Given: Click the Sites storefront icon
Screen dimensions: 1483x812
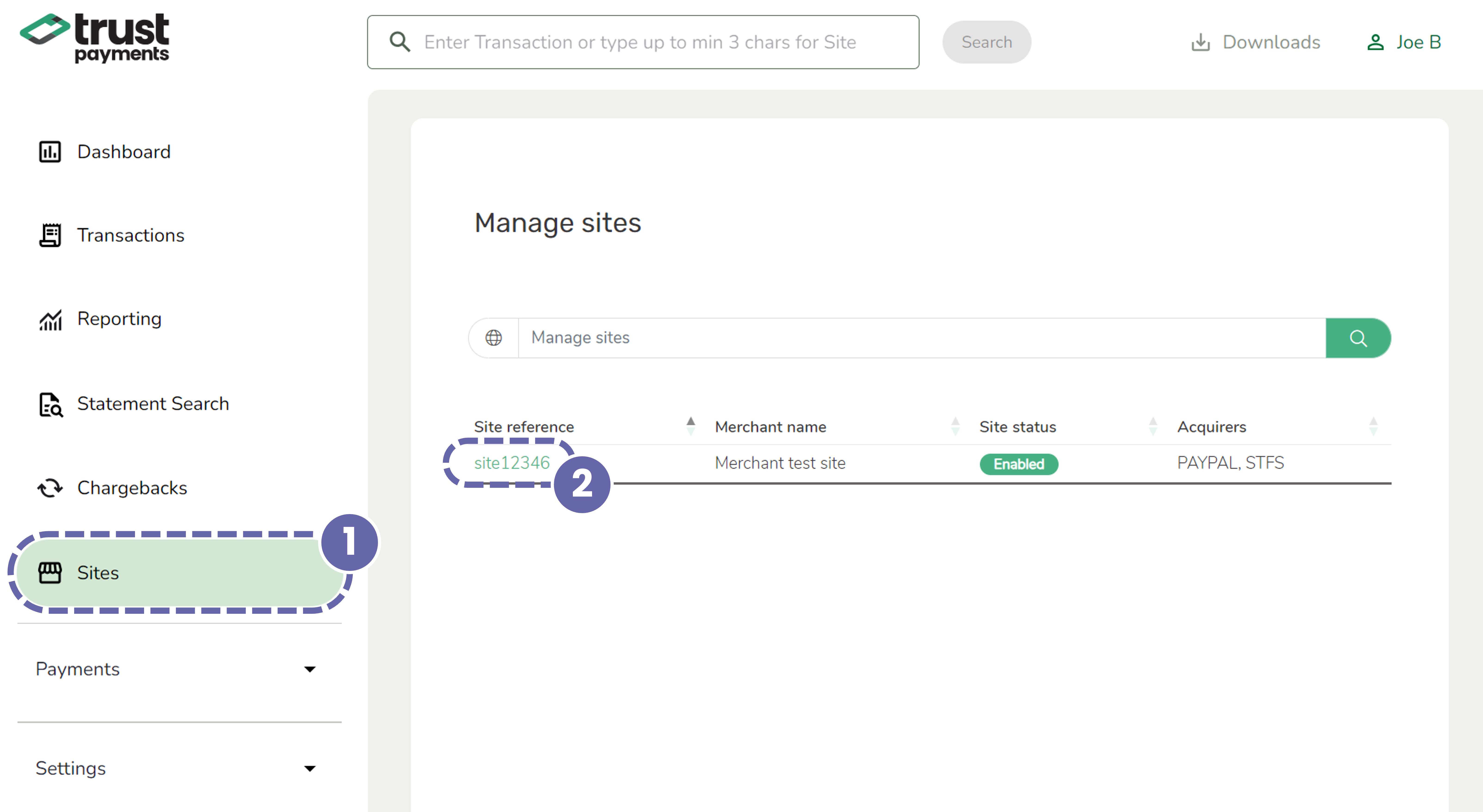Looking at the screenshot, I should (50, 573).
